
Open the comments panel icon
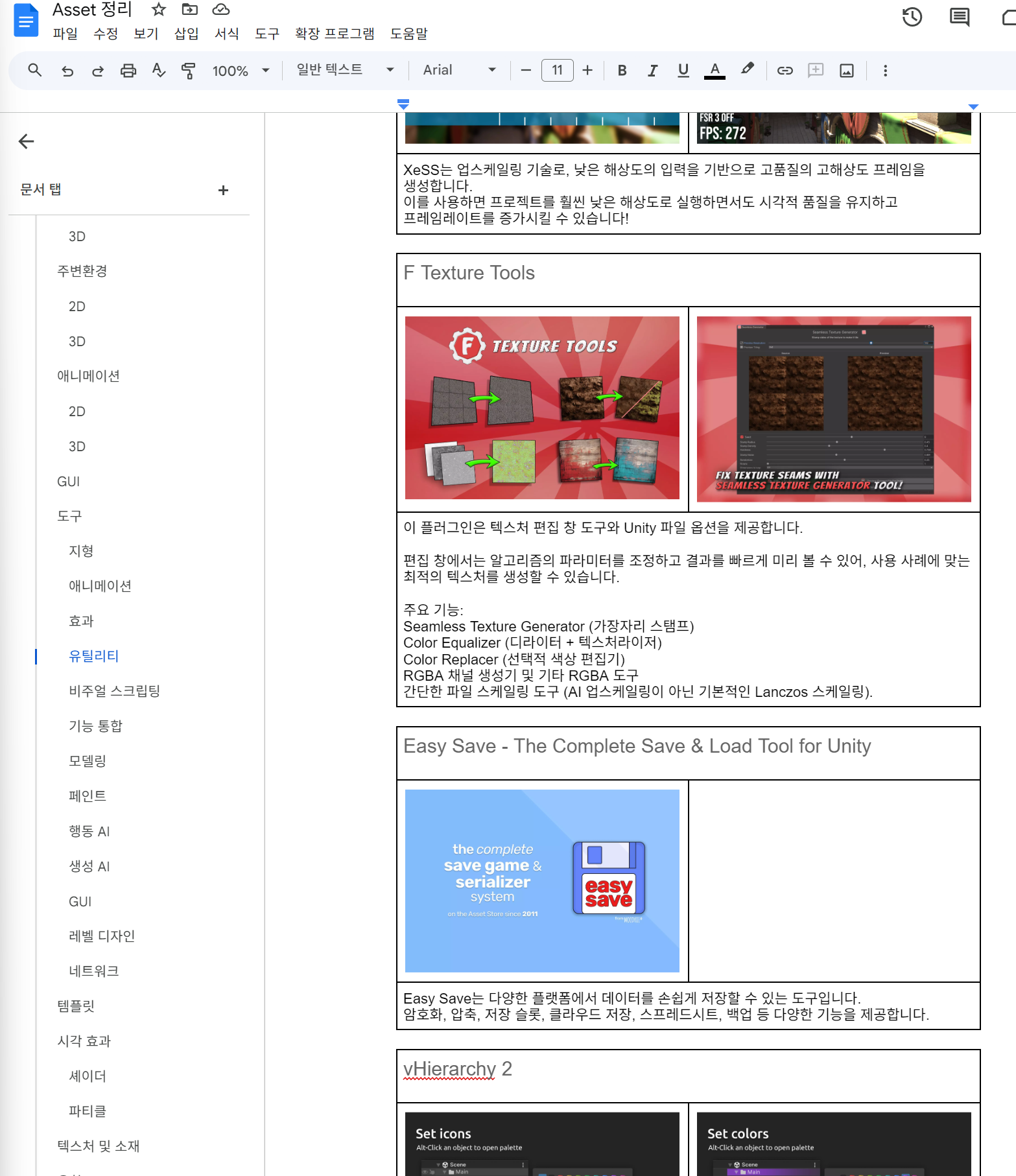[x=960, y=17]
